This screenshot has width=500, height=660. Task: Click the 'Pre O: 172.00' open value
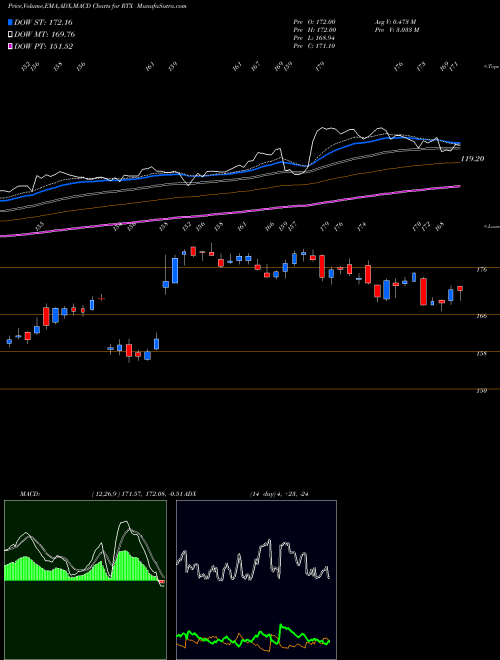(x=314, y=21)
